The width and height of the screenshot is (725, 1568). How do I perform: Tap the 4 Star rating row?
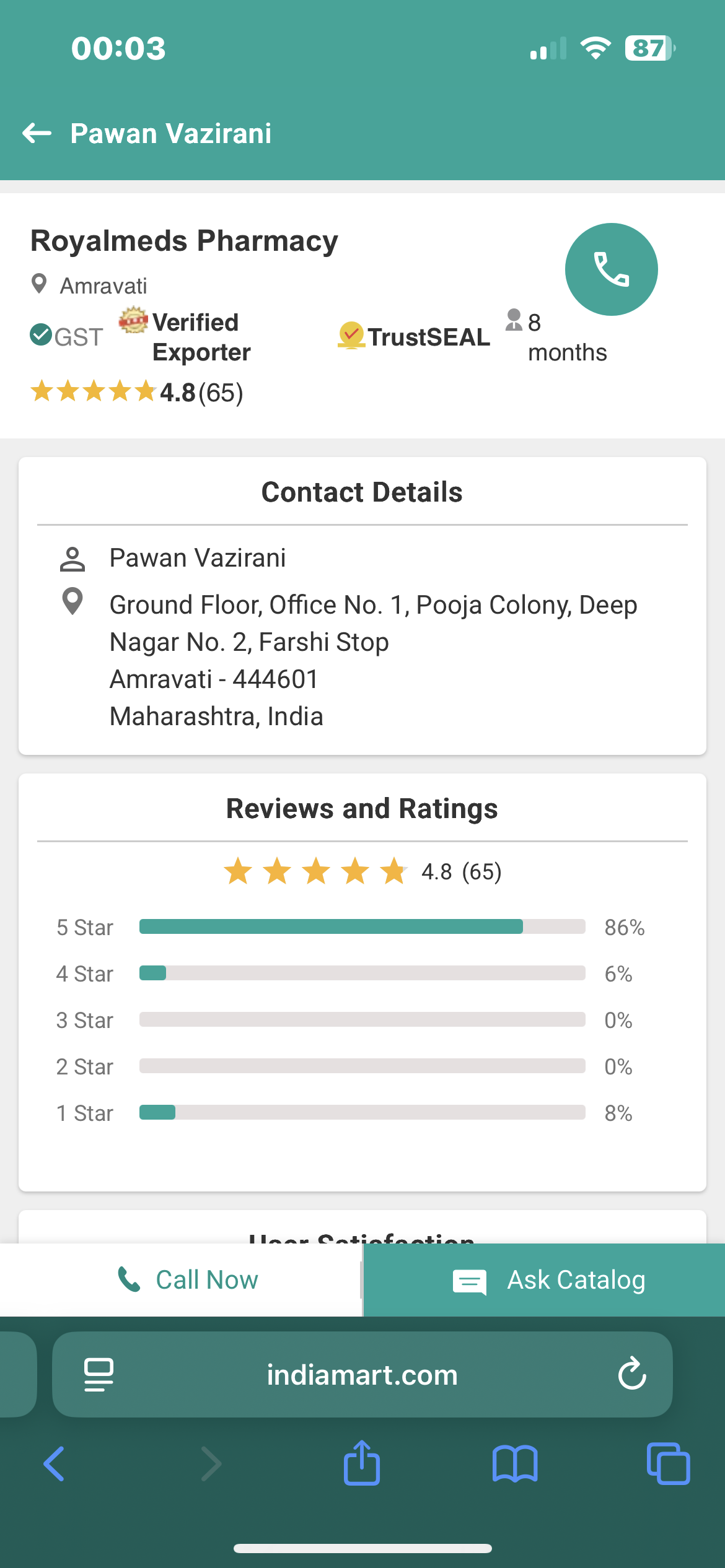(x=362, y=973)
